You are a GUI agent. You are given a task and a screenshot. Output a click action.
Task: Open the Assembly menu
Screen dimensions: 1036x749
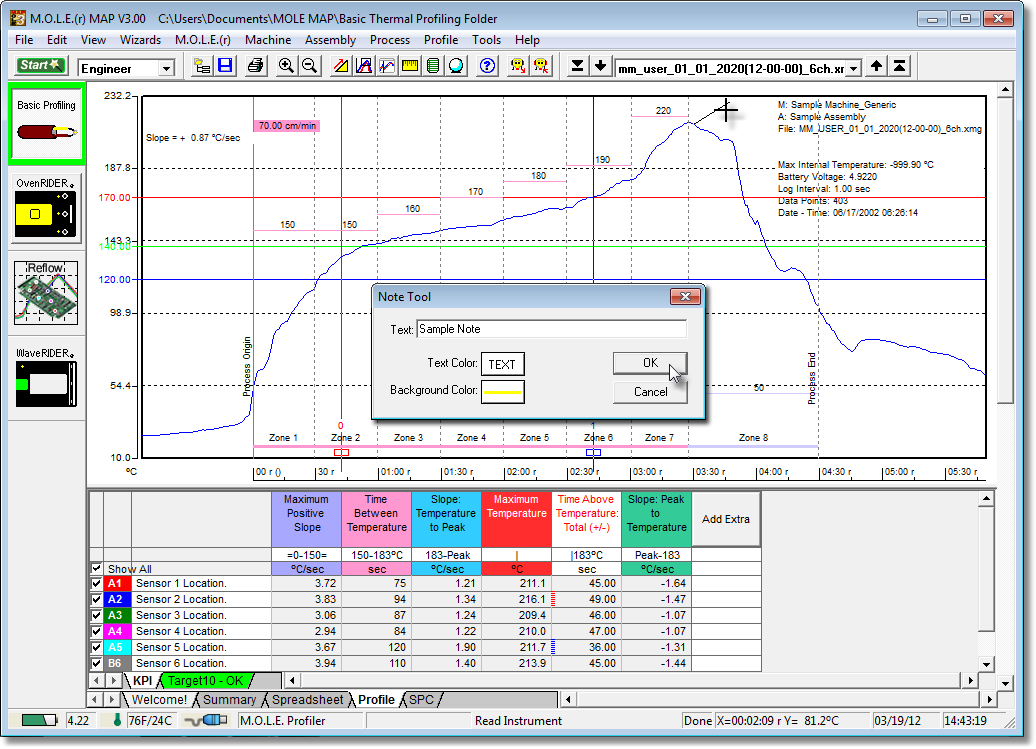(x=330, y=40)
